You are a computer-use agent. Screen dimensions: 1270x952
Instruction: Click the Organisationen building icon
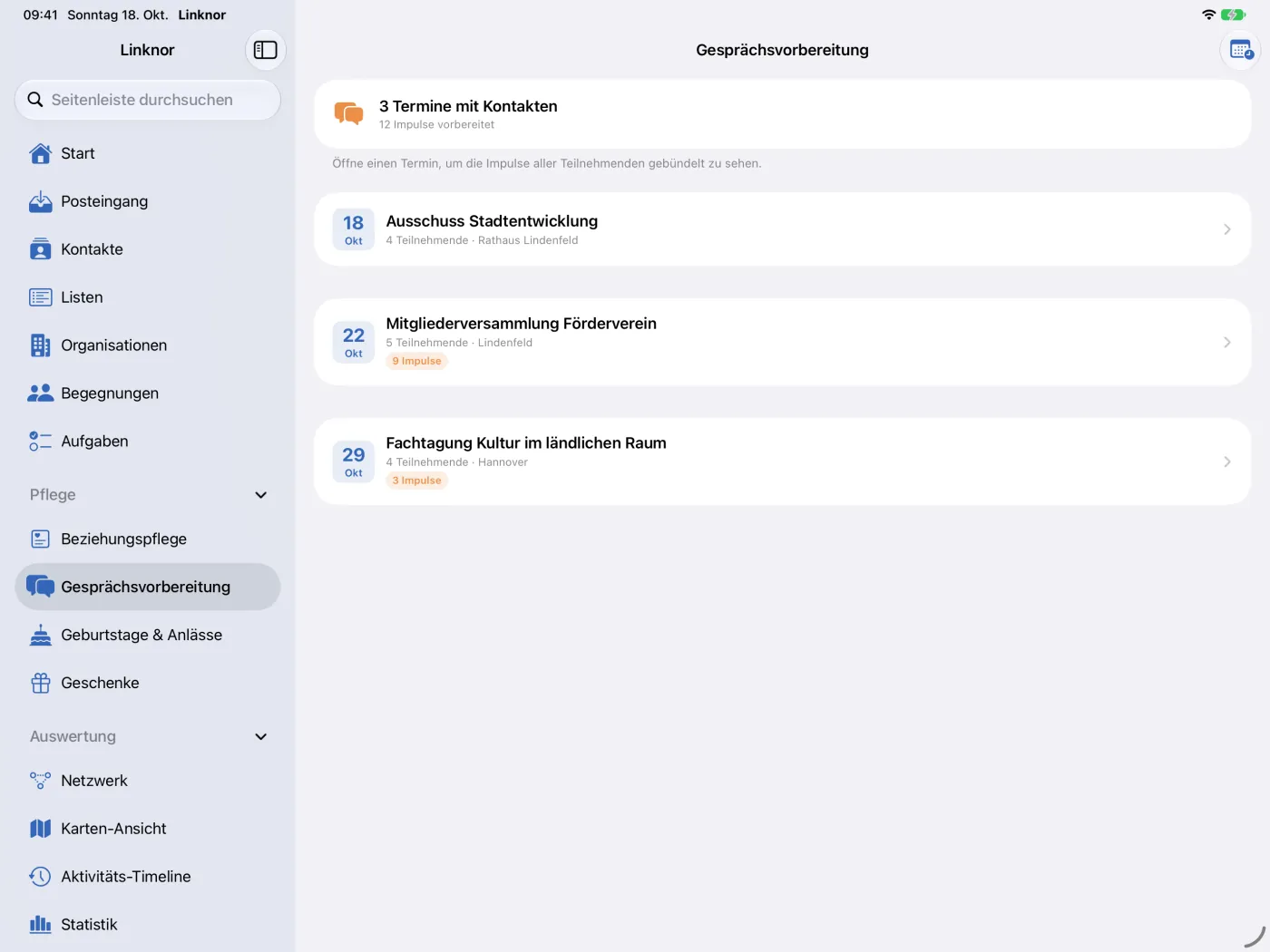[x=41, y=345]
